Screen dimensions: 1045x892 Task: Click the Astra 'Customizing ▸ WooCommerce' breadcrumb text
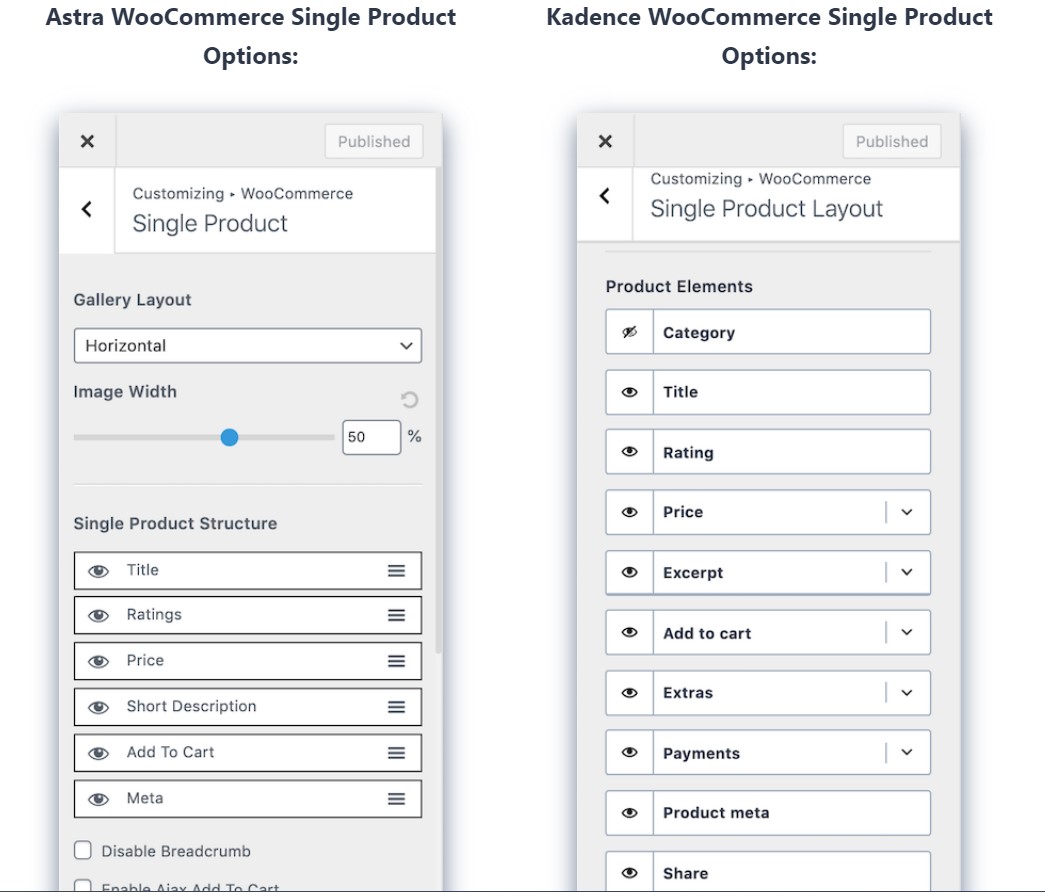tap(243, 193)
